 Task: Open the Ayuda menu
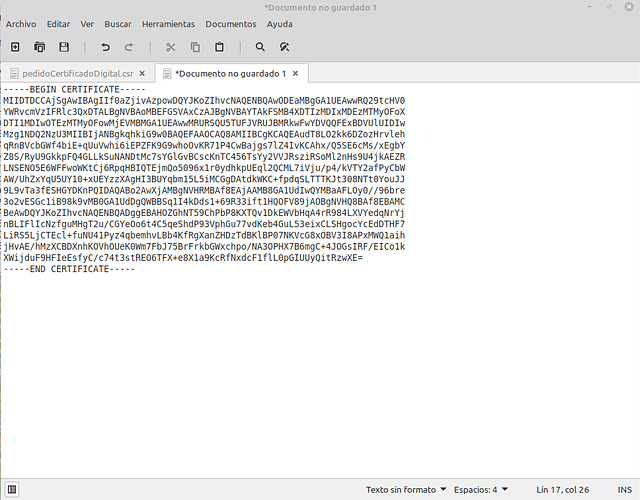[x=280, y=24]
